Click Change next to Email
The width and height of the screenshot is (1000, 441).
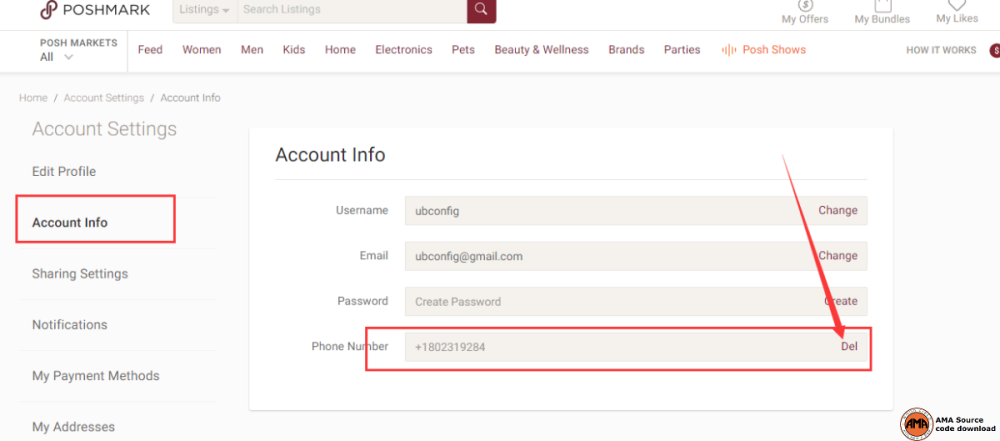tap(837, 256)
